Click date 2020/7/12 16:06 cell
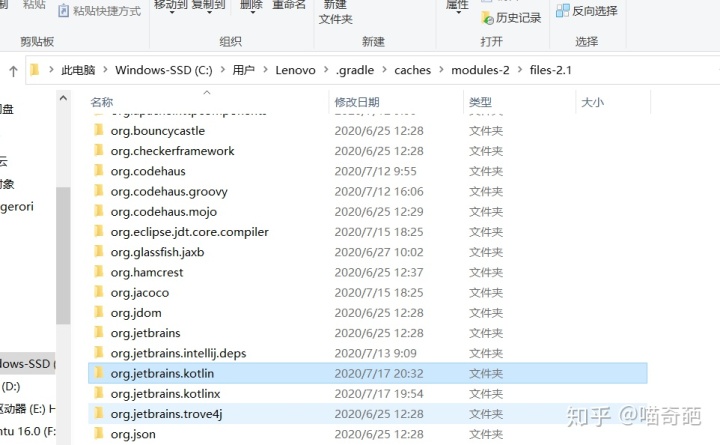Viewport: 720px width, 445px height. (379, 192)
